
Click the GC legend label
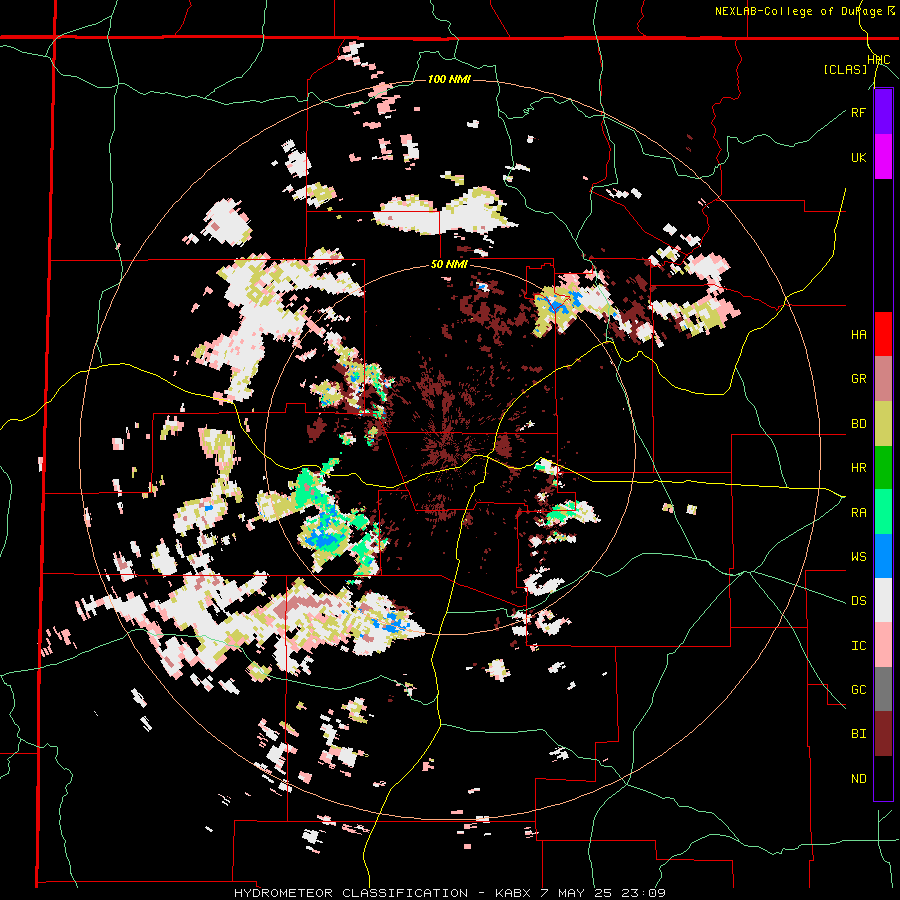(x=858, y=690)
